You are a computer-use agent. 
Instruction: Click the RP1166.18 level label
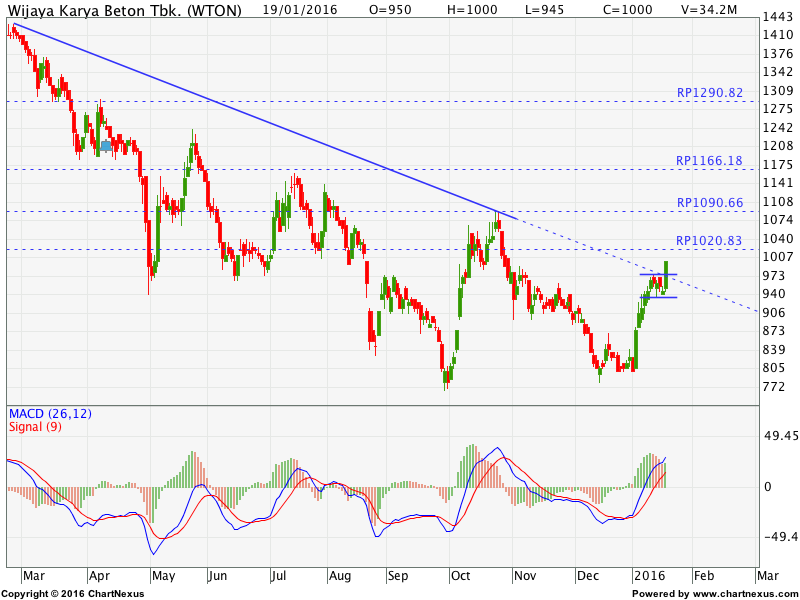pyautogui.click(x=709, y=160)
